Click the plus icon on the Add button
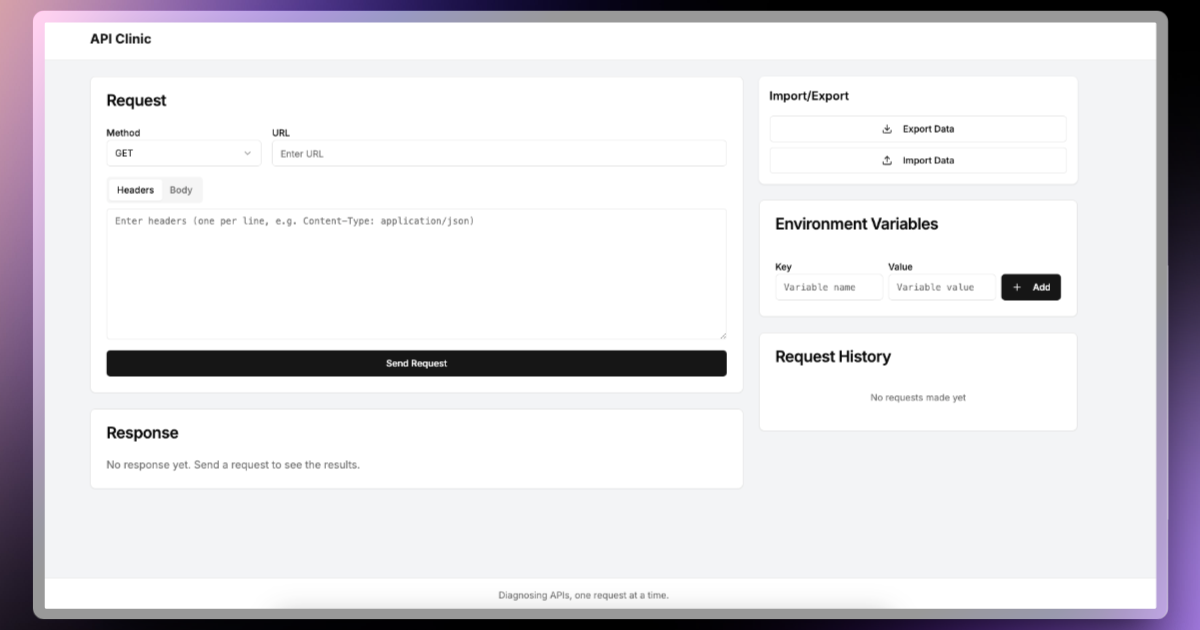This screenshot has height=630, width=1200. [x=1016, y=287]
